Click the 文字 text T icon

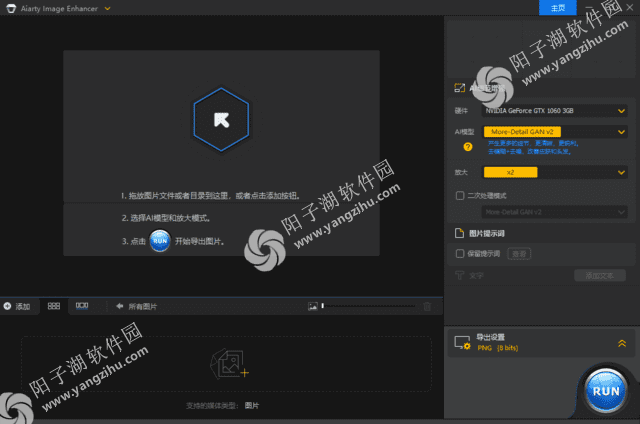coord(460,275)
